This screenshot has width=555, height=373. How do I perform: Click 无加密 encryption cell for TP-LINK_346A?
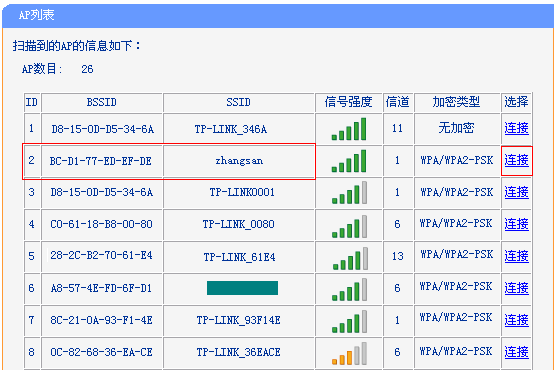pos(456,128)
